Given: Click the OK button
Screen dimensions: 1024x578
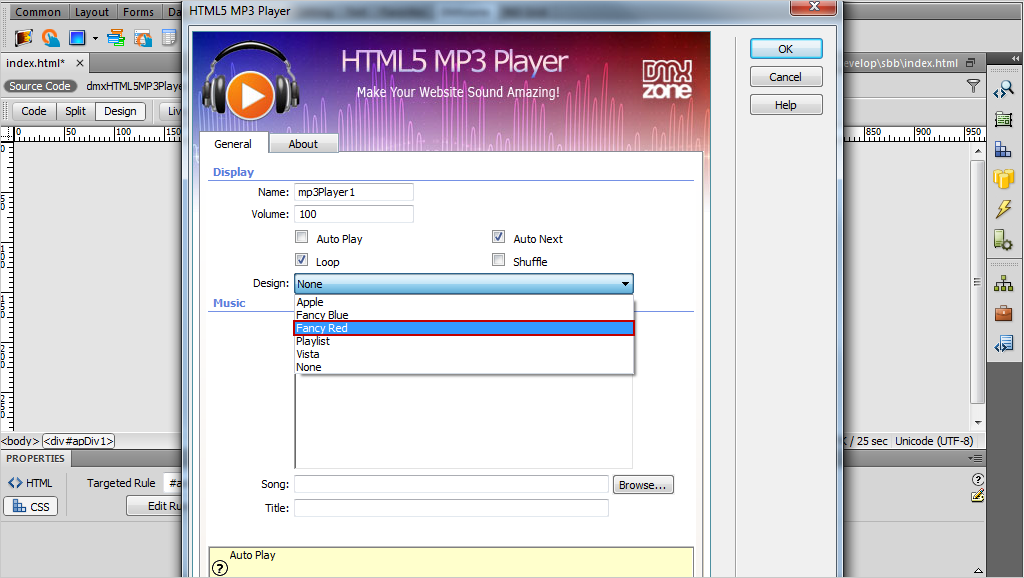Looking at the screenshot, I should (786, 49).
